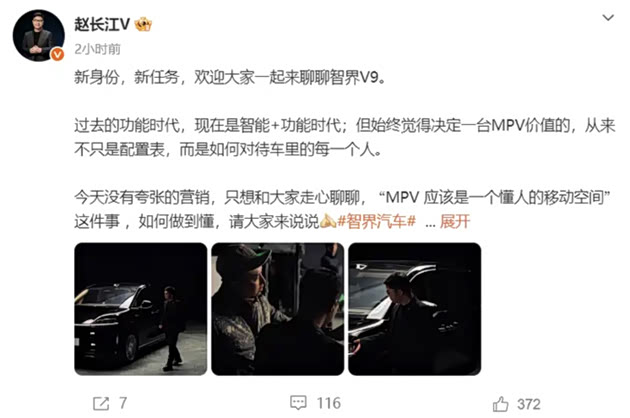The height and width of the screenshot is (418, 630).
Task: Click the like count 372
Action: 529,404
